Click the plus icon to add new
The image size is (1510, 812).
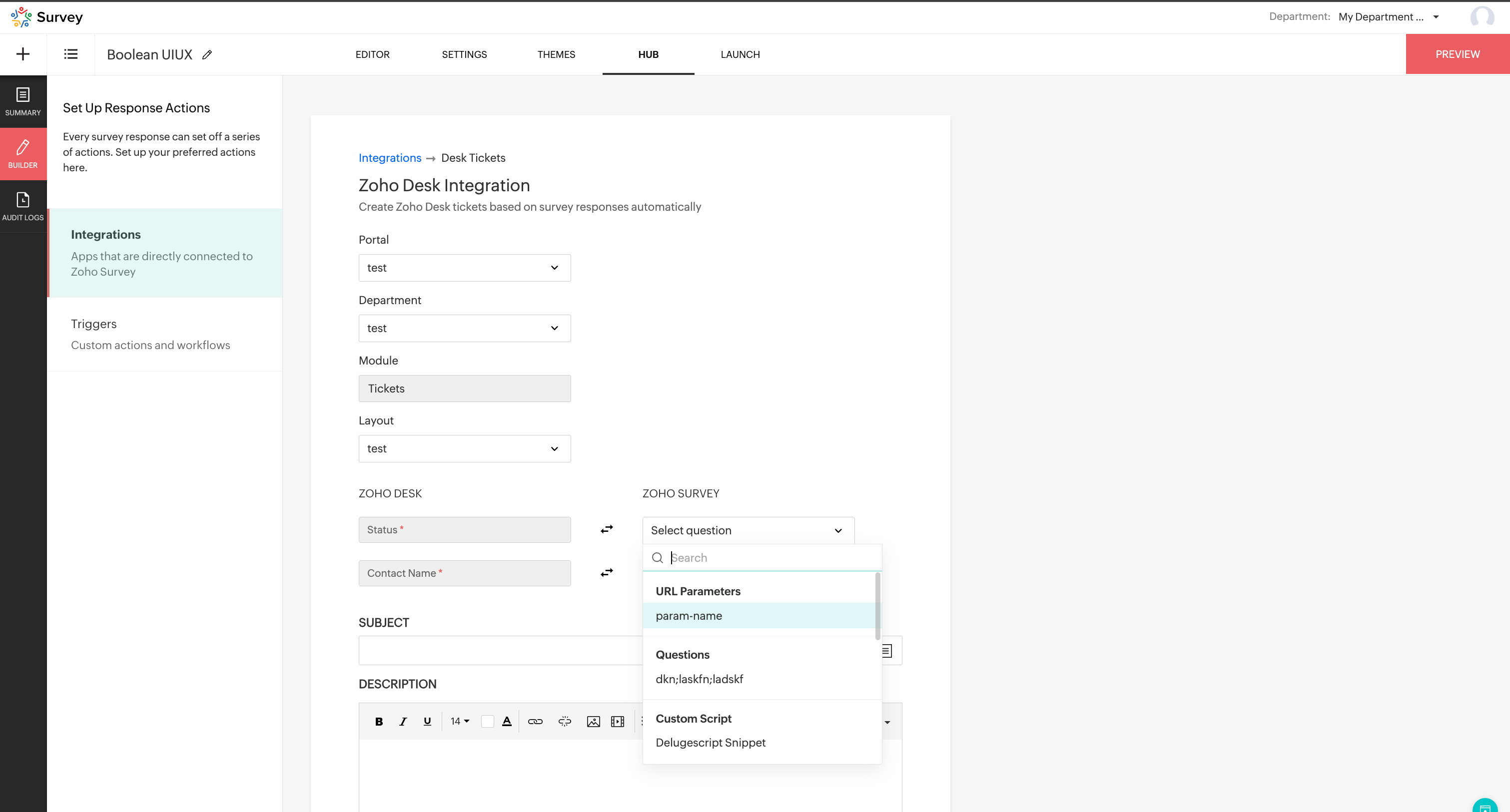click(x=23, y=54)
